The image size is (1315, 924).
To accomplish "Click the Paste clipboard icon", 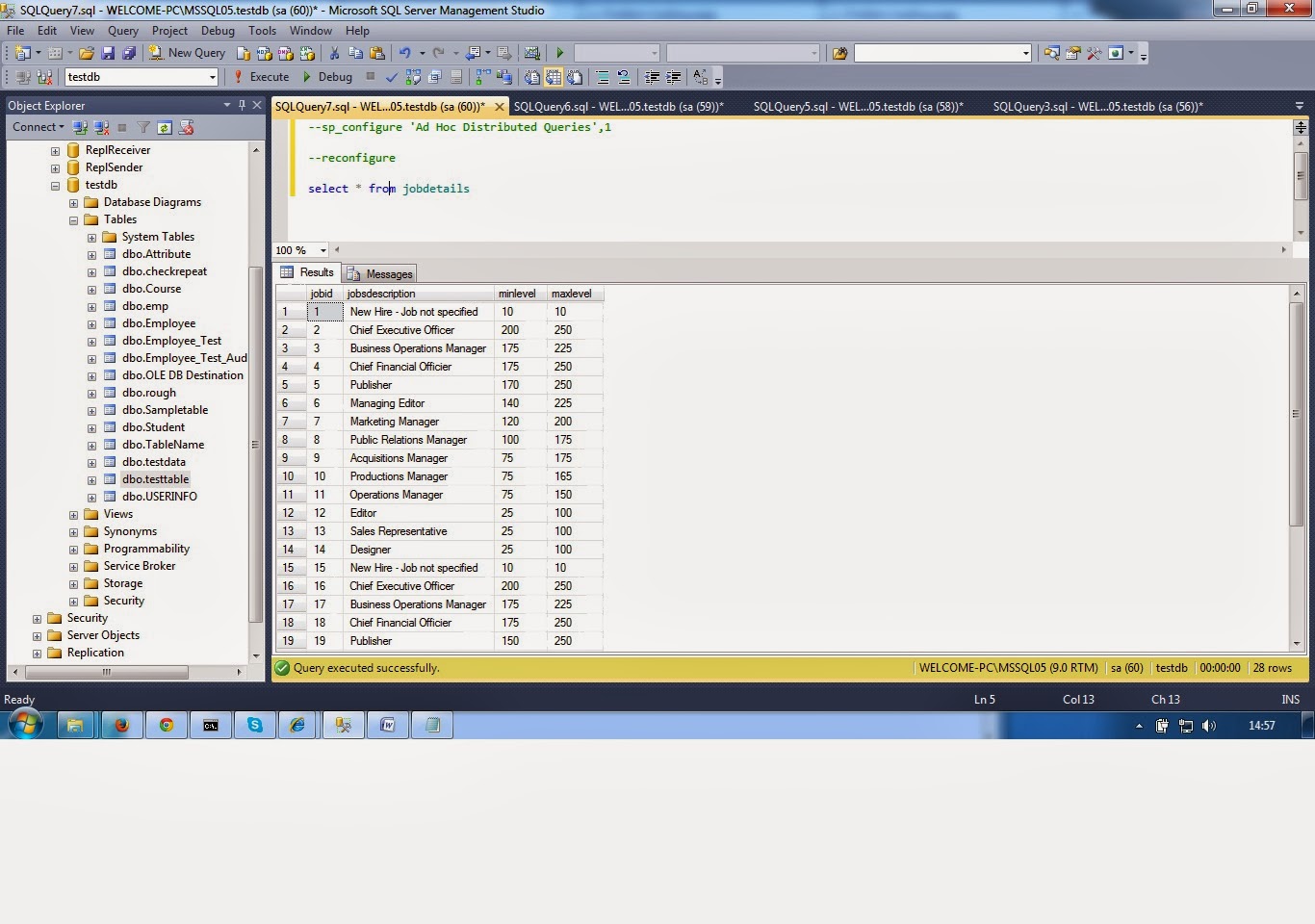I will coord(377,53).
